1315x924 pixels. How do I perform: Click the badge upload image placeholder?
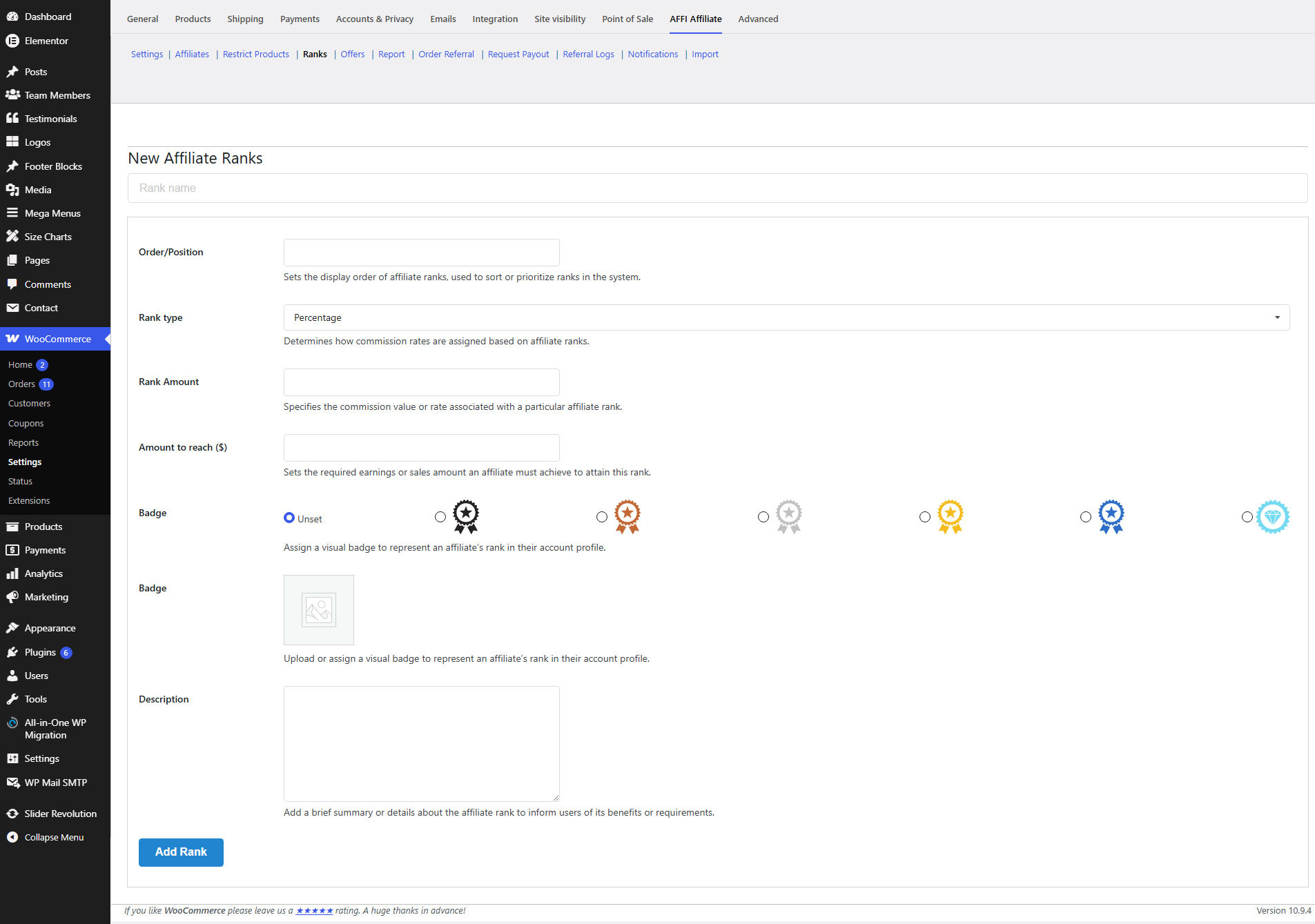319,610
